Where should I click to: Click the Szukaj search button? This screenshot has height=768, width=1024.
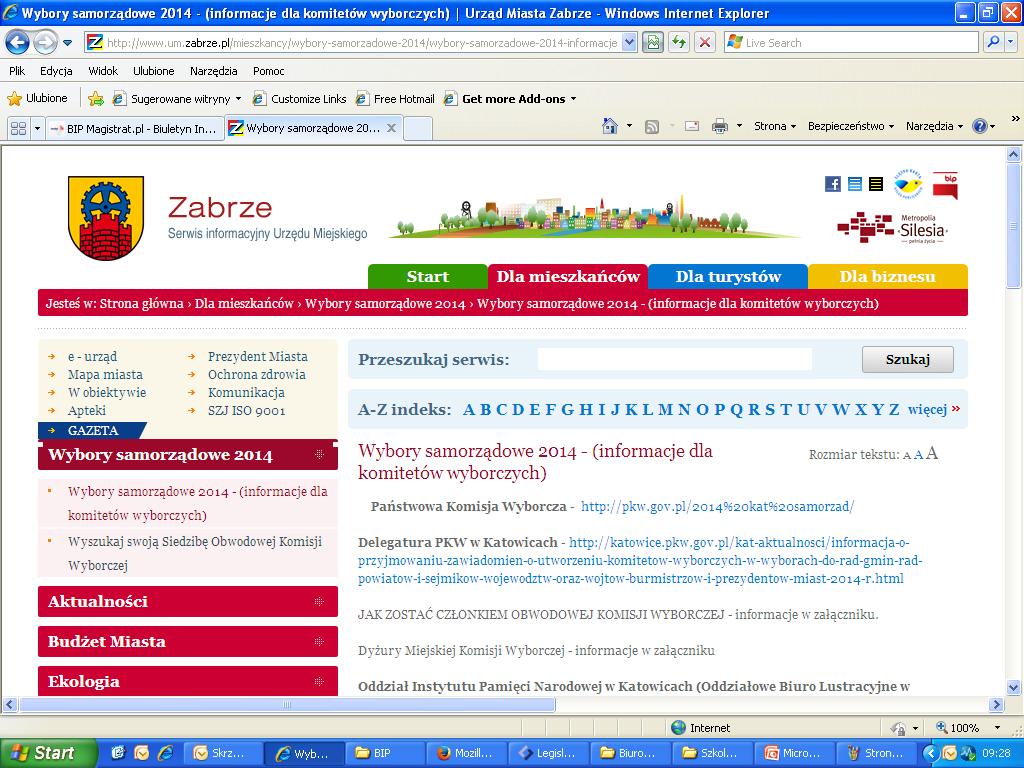point(908,359)
